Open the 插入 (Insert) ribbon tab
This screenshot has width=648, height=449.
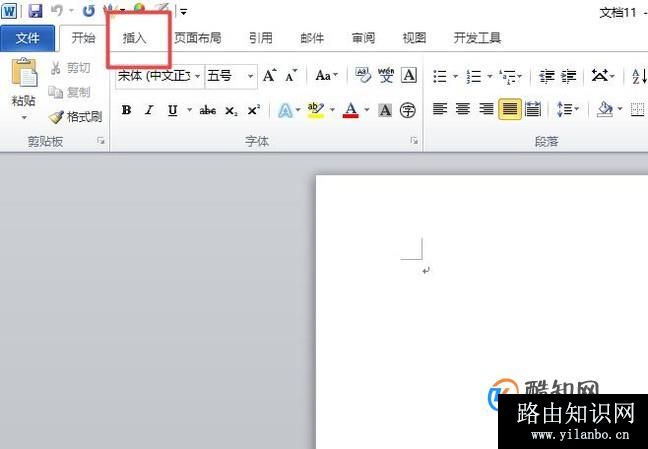point(134,38)
